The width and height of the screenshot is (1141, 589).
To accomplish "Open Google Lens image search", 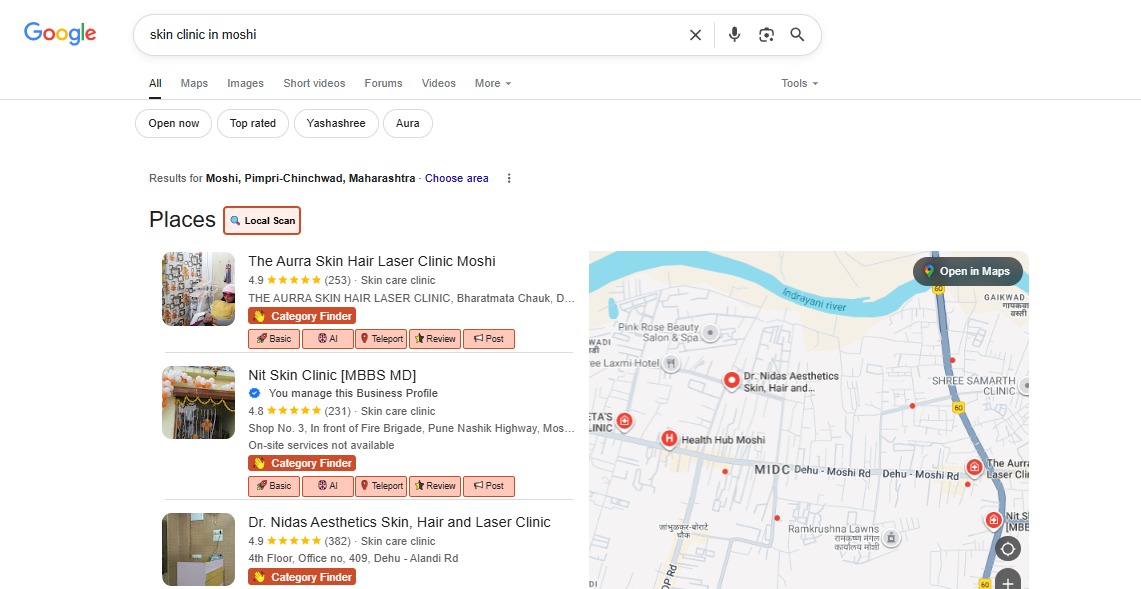I will pos(766,35).
